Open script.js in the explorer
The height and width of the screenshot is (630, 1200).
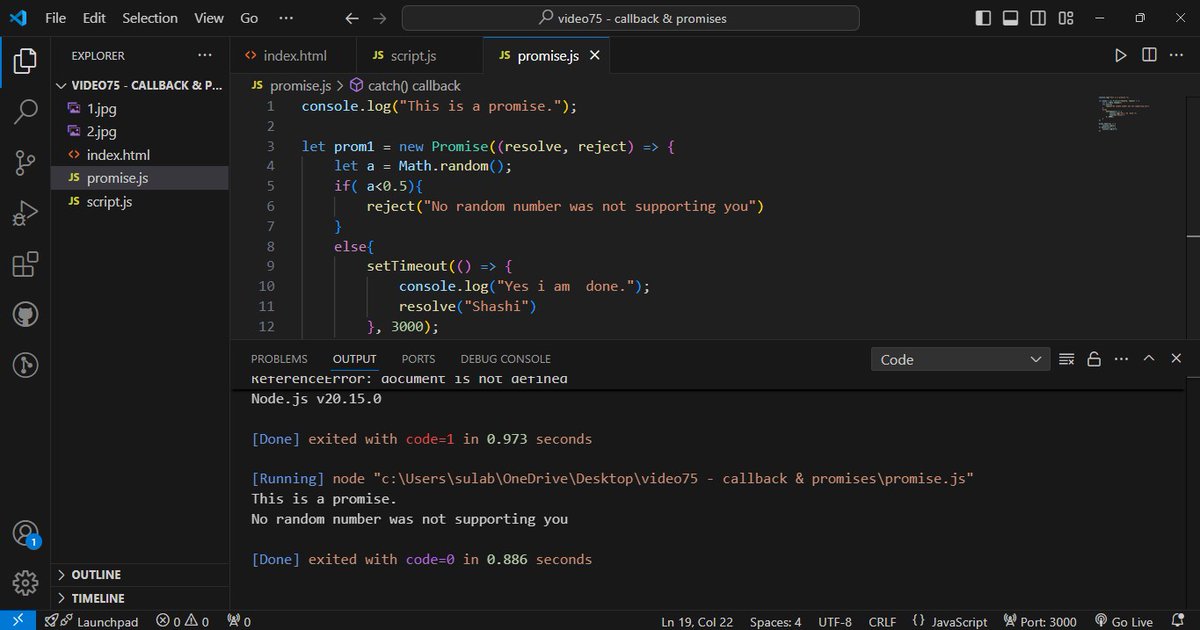140,201
